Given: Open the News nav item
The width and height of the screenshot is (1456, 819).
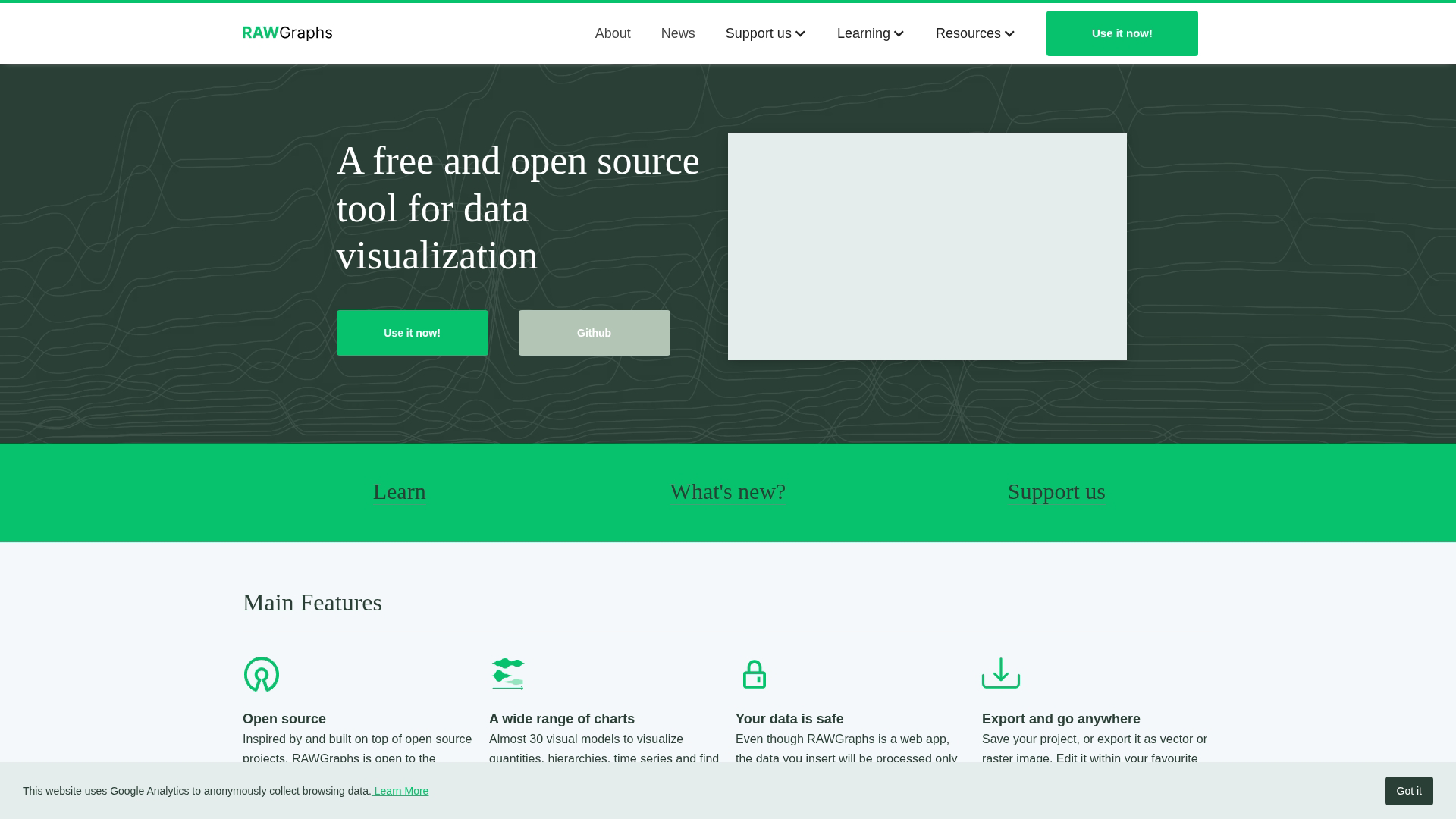Looking at the screenshot, I should tap(678, 33).
